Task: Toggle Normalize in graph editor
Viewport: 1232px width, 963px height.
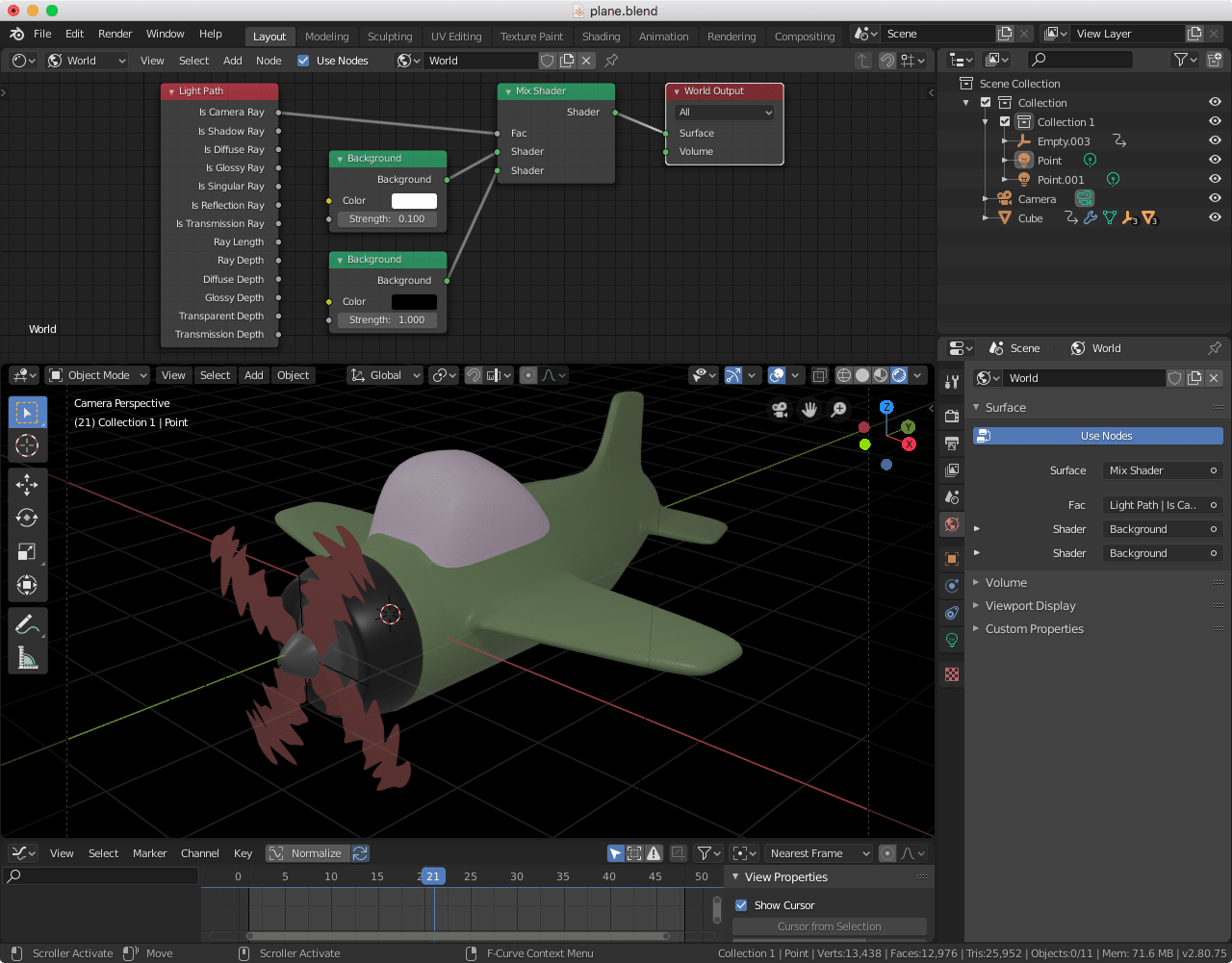Action: [x=307, y=853]
